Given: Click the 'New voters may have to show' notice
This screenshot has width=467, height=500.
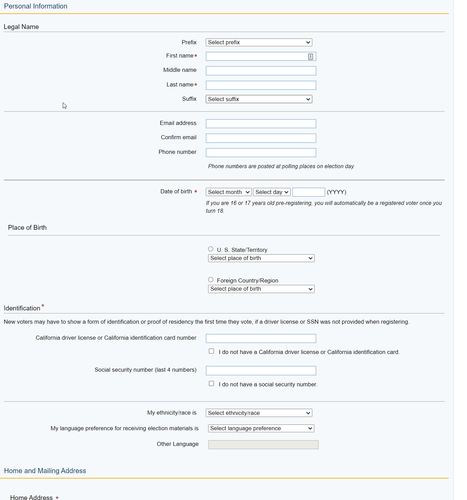Looking at the screenshot, I should click(206, 322).
